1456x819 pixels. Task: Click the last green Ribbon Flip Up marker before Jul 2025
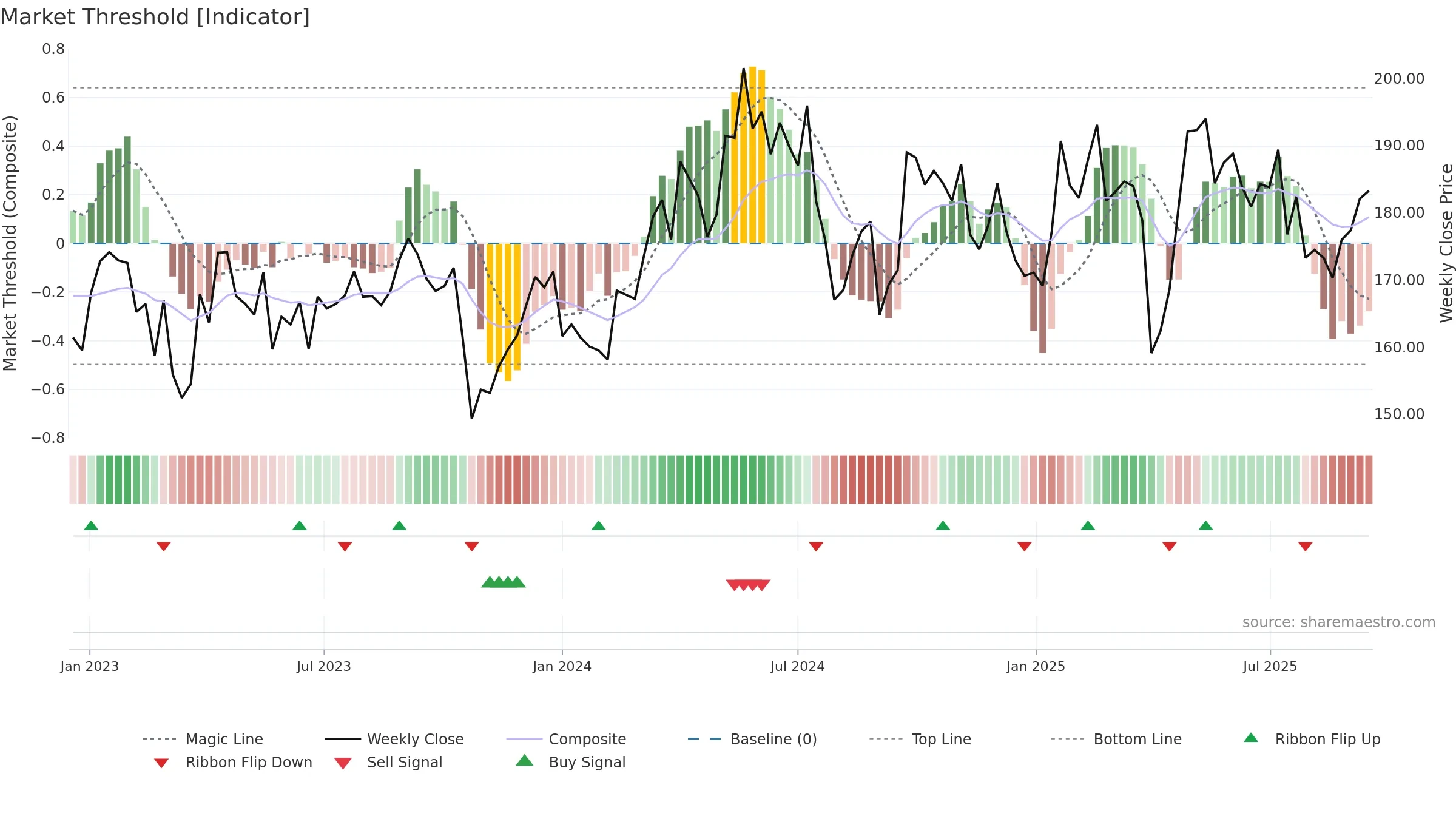pyautogui.click(x=1206, y=525)
